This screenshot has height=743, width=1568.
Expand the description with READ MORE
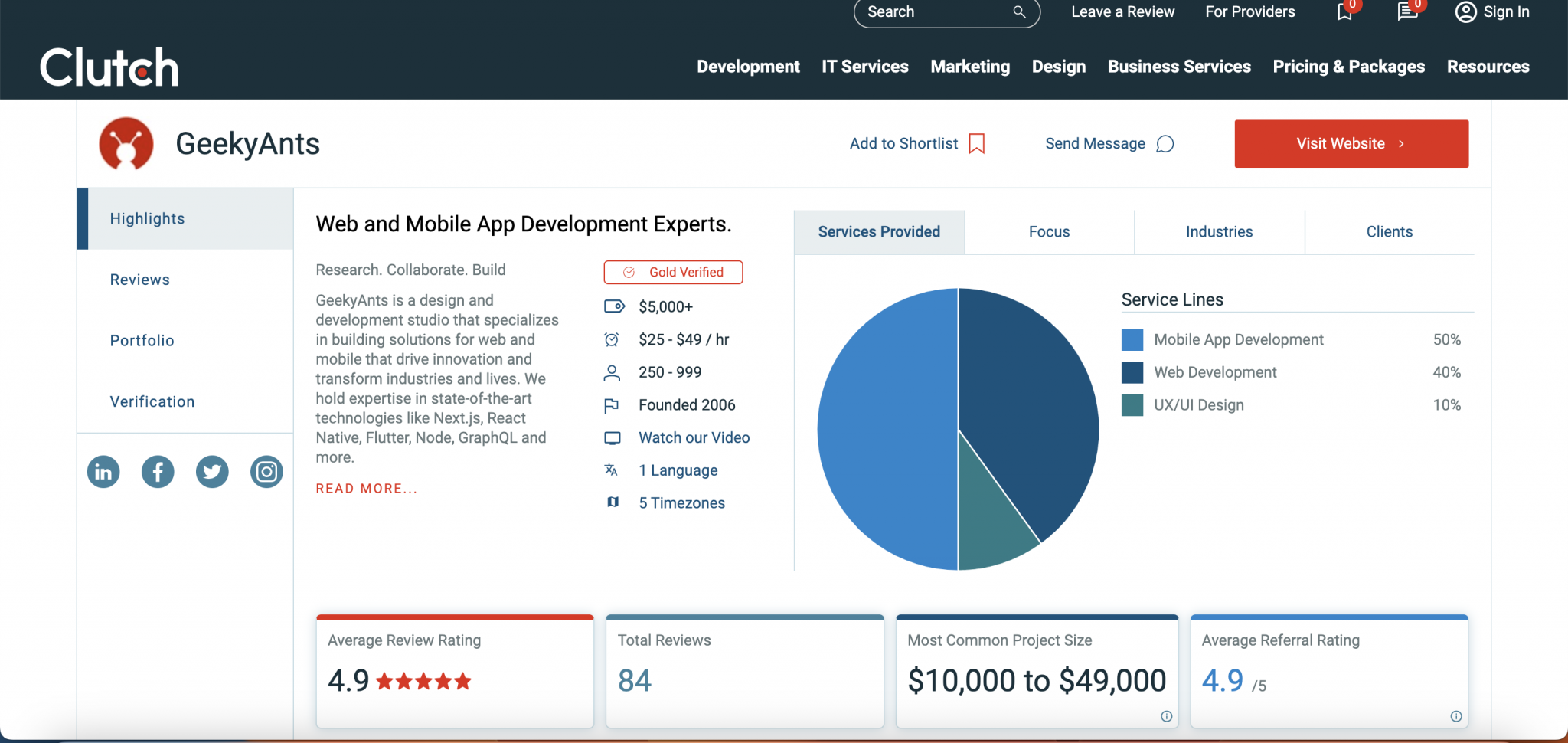(366, 488)
